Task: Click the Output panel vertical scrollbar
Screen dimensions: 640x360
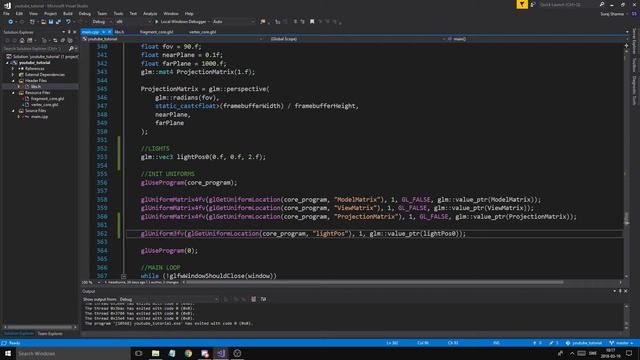Action: pyautogui.click(x=627, y=317)
